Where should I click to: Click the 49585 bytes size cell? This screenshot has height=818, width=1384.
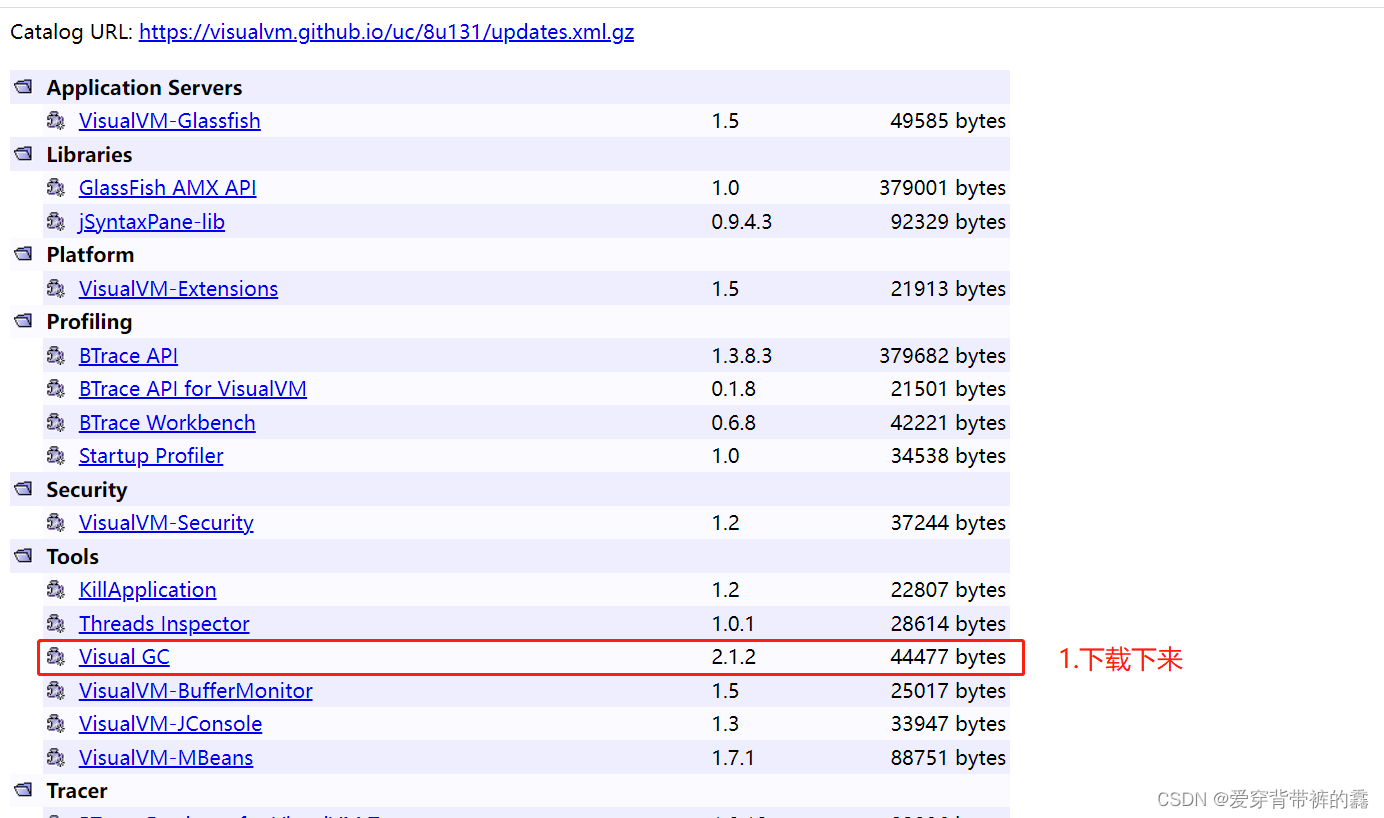click(948, 121)
